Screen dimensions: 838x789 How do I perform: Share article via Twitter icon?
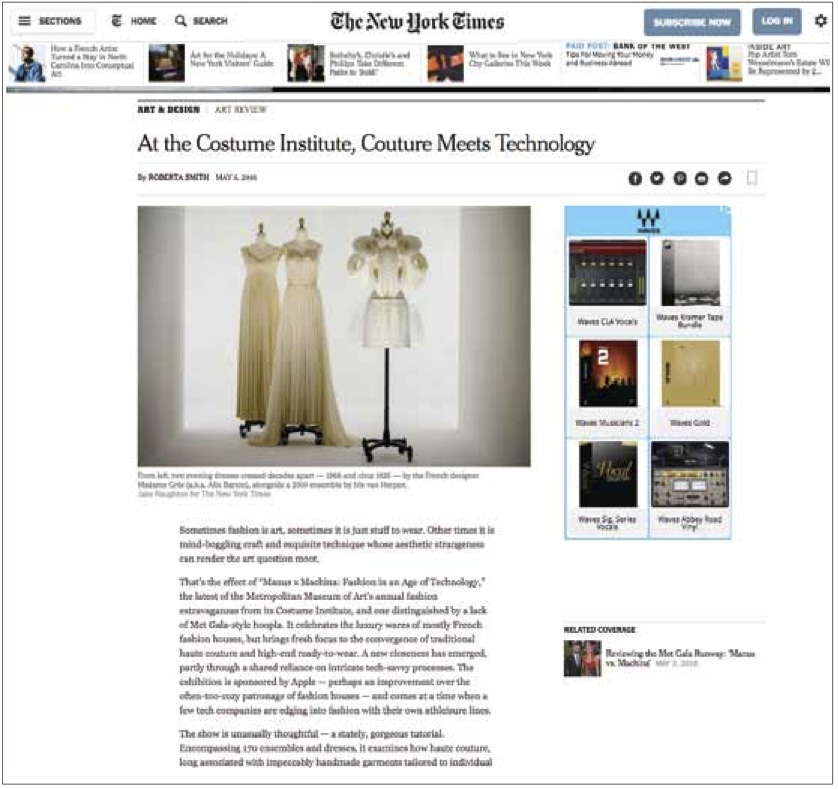(657, 179)
